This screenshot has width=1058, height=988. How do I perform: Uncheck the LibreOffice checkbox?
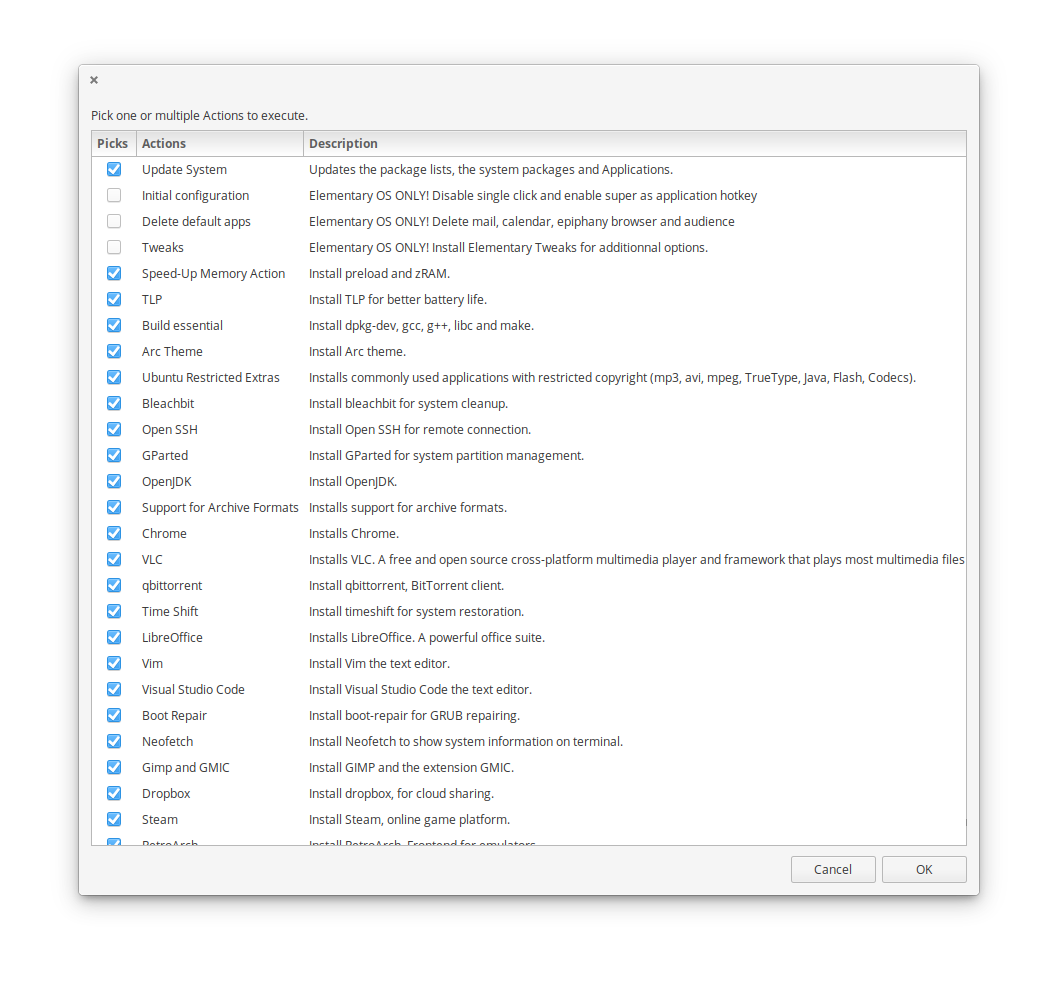click(x=114, y=637)
